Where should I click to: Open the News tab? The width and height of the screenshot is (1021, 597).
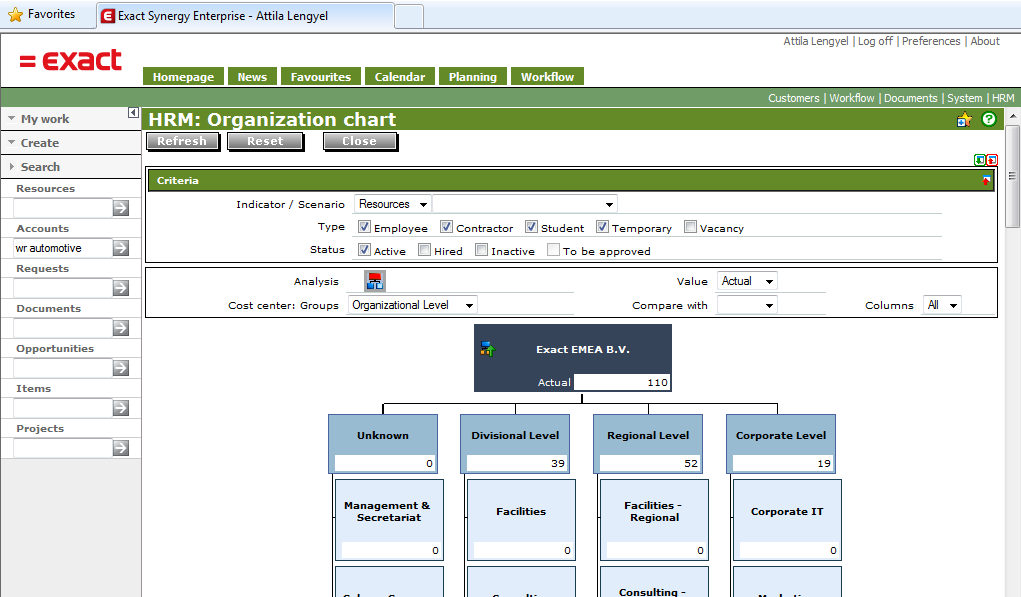(252, 77)
